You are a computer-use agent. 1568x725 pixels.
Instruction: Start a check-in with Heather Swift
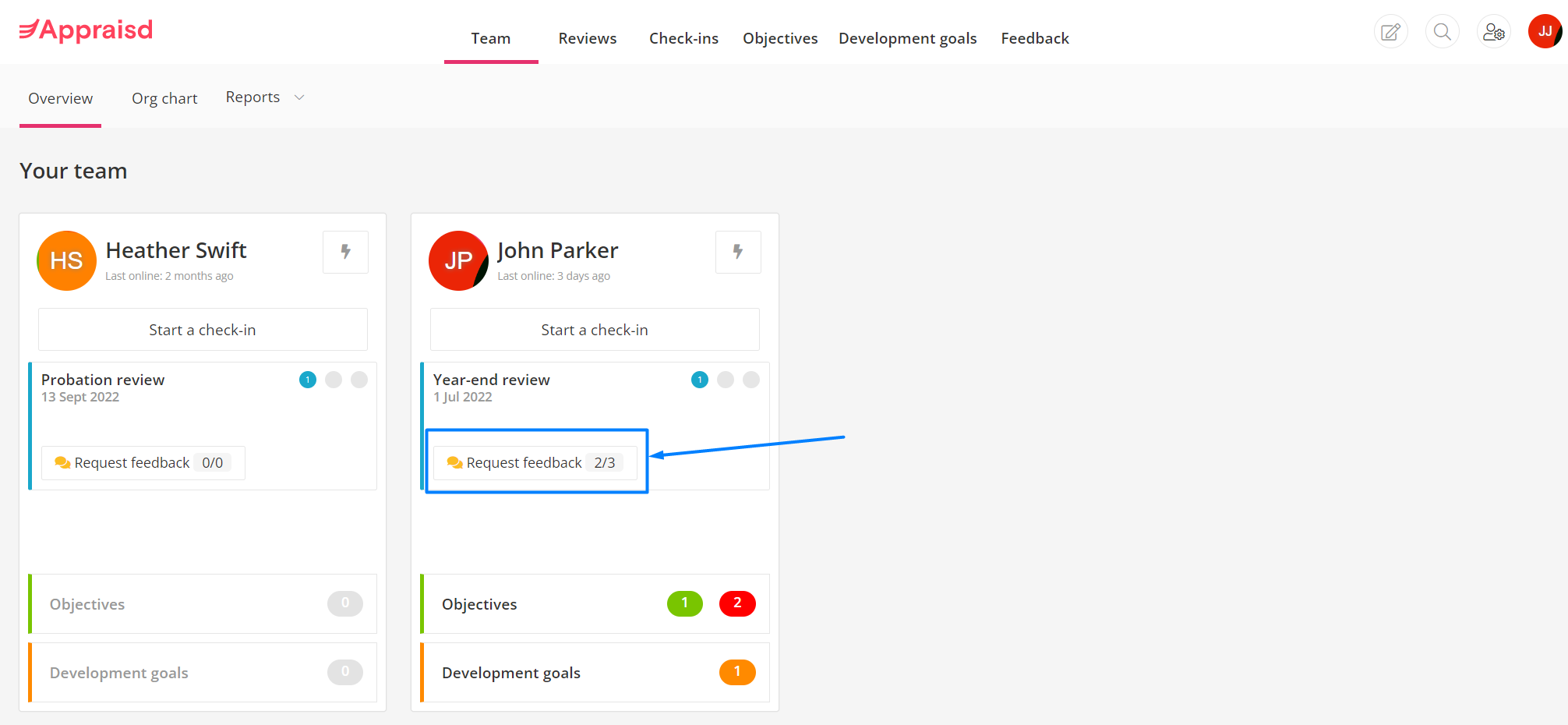tap(203, 330)
